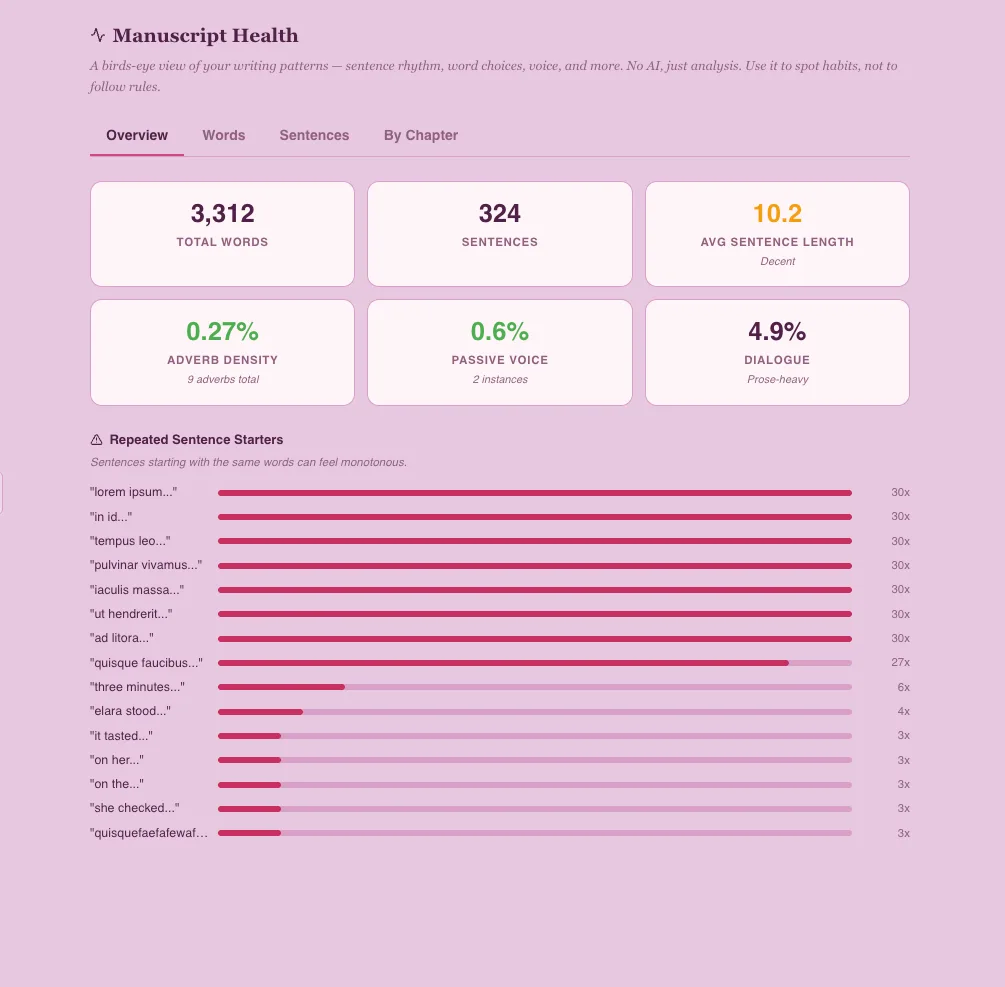The image size is (1005, 987).
Task: Select the 324 Sentences card
Action: tap(499, 233)
